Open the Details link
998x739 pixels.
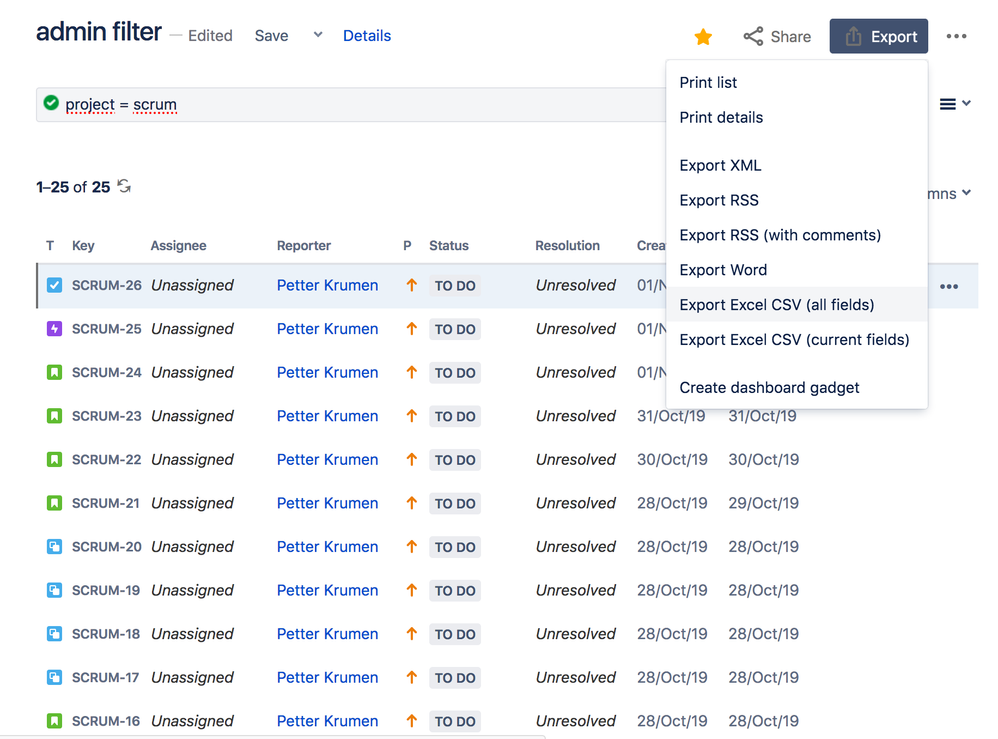pyautogui.click(x=367, y=35)
